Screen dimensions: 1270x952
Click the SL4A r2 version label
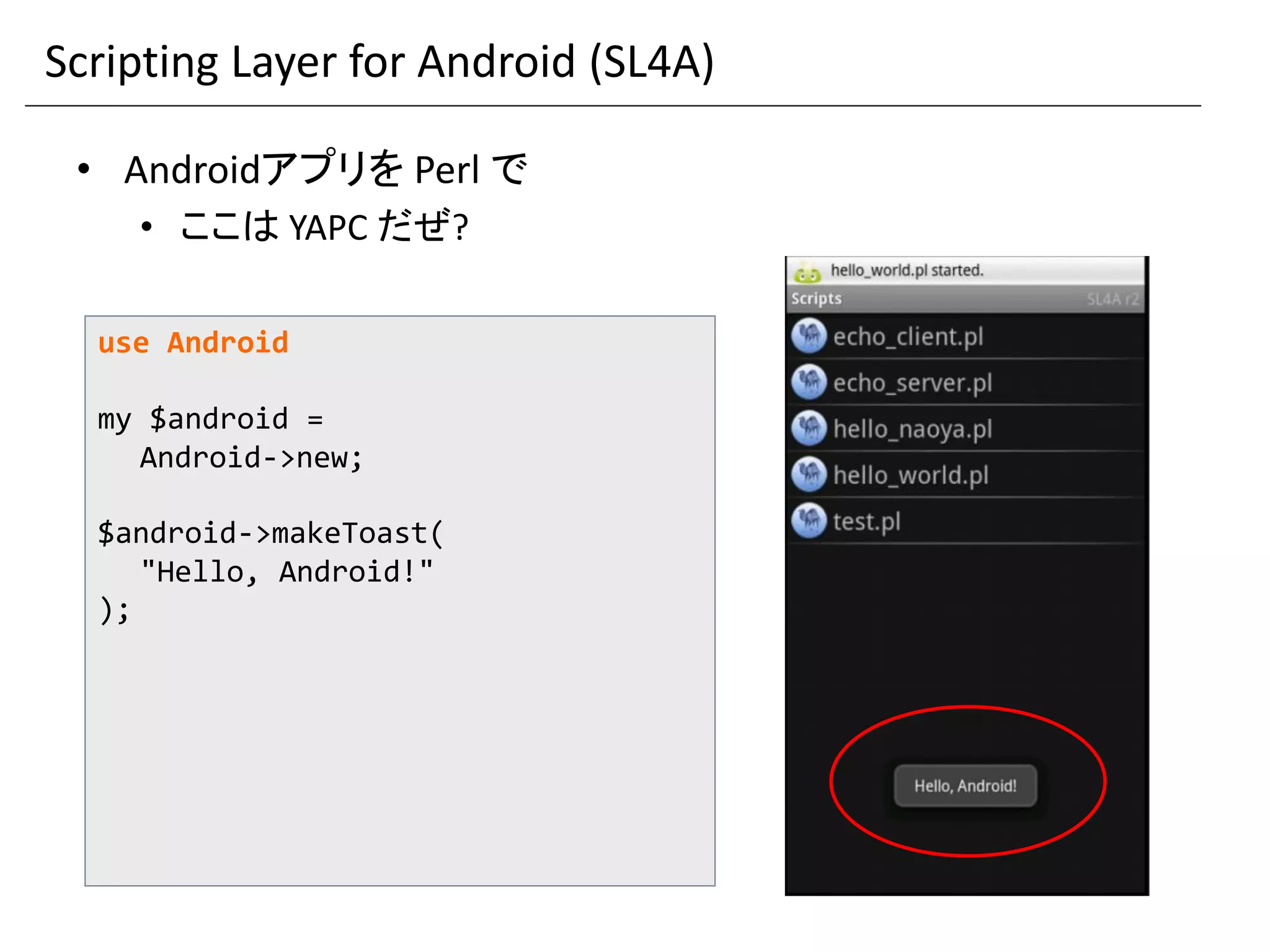1112,299
